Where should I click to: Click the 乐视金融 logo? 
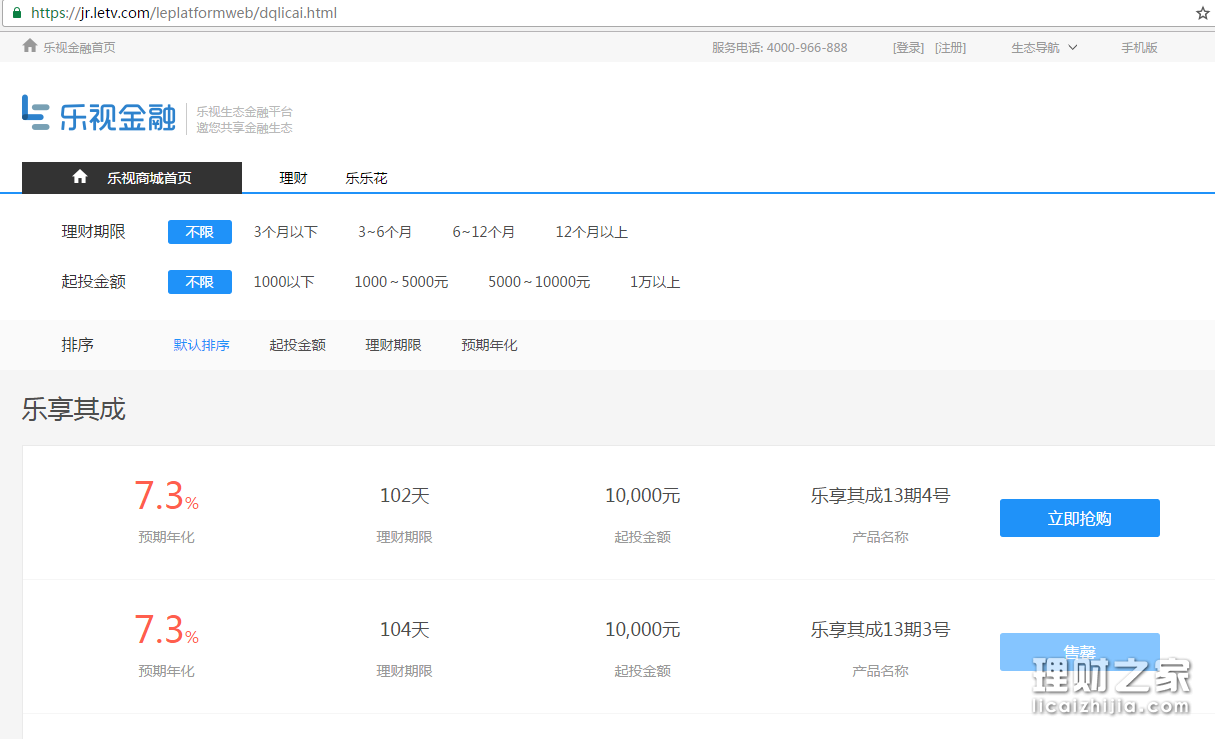(99, 114)
